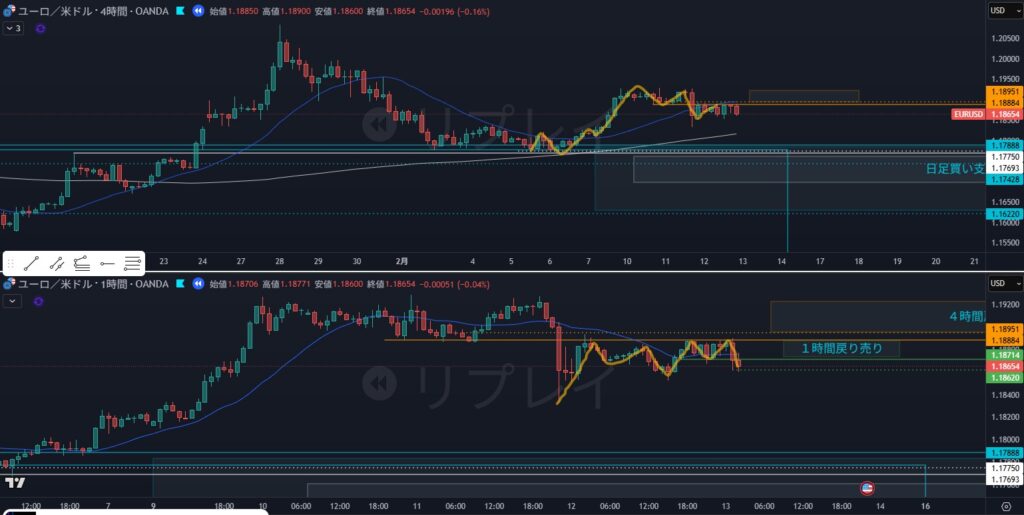Grab the drawing toolbar drag handle

(x=10, y=264)
